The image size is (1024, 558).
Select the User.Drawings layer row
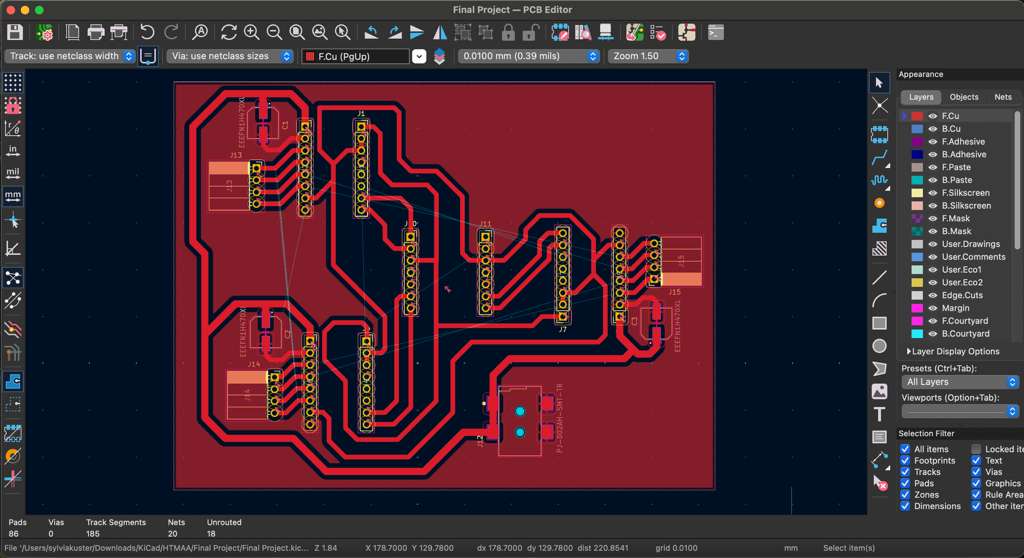coord(957,244)
